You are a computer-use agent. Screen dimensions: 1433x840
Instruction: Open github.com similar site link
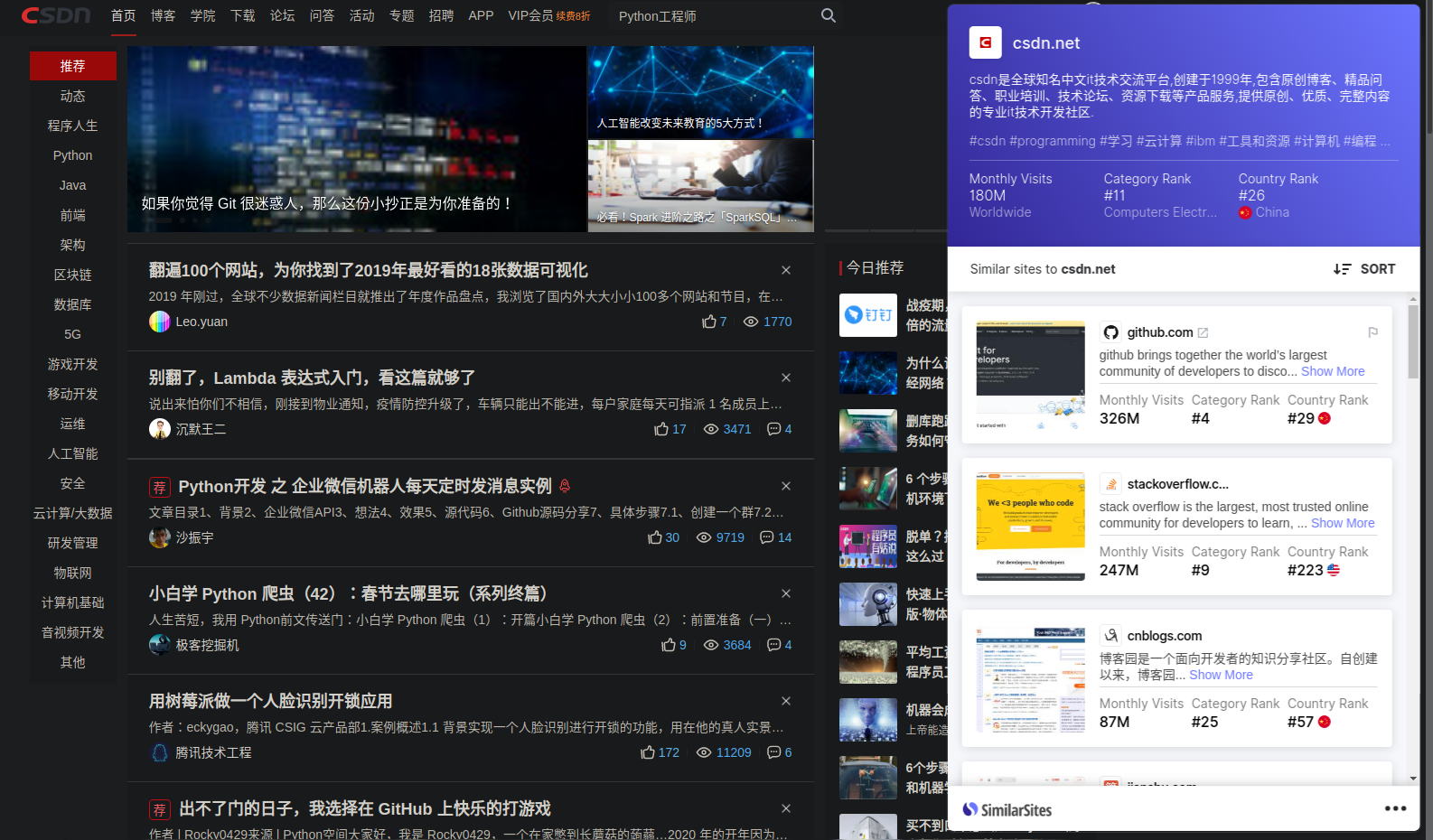[1160, 332]
